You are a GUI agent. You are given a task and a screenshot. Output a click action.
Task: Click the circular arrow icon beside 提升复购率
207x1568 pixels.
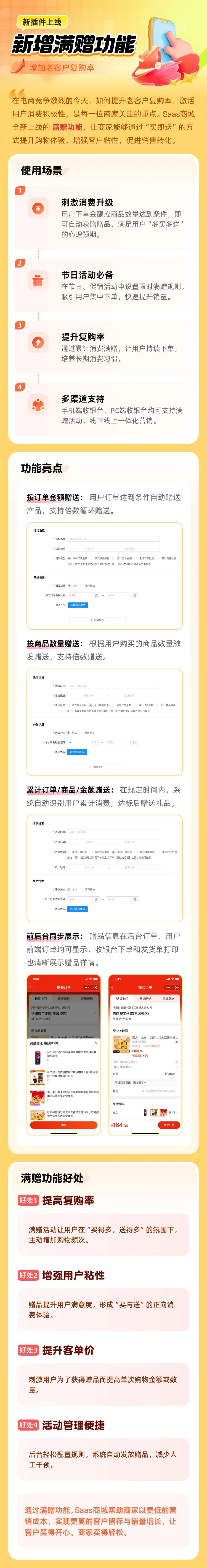(x=38, y=343)
